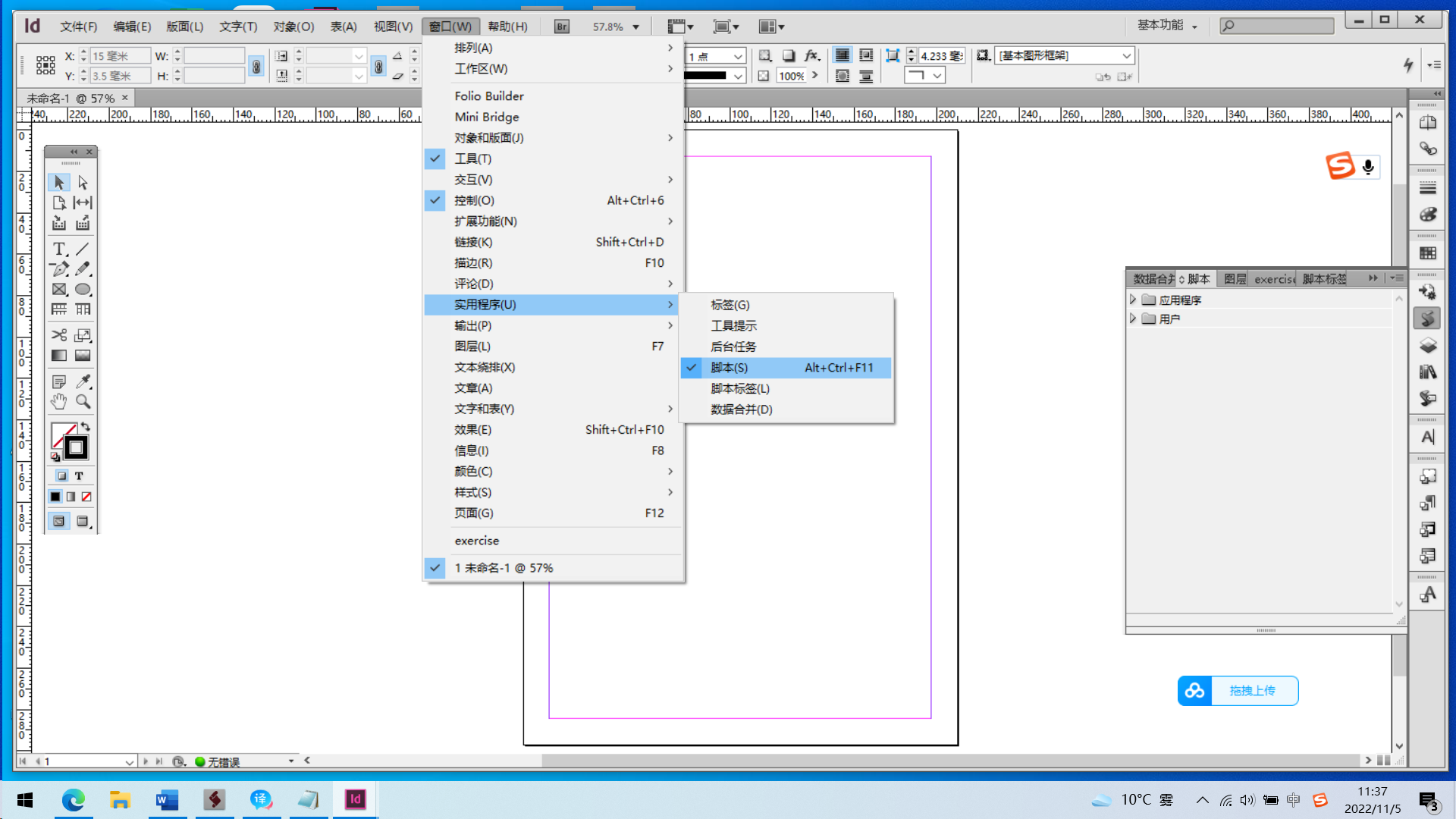Viewport: 1456px width, 819px height.
Task: Click the X position input field
Action: [x=120, y=56]
